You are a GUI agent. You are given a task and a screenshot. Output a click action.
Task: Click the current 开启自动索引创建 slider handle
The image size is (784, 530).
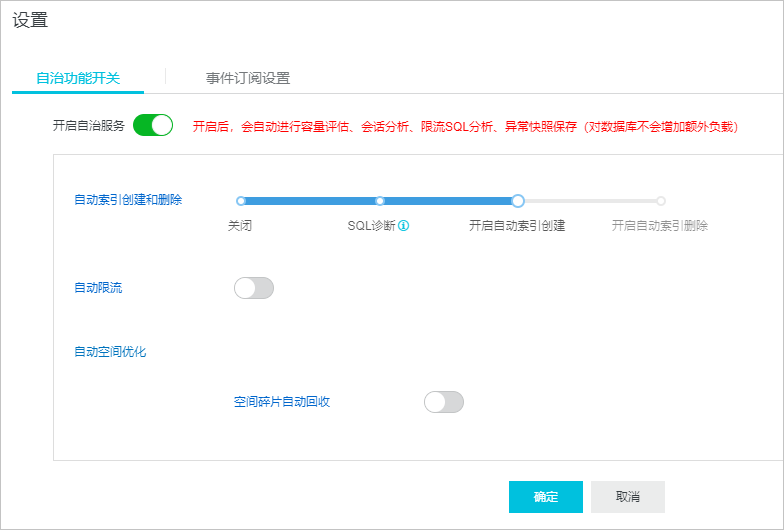point(518,201)
